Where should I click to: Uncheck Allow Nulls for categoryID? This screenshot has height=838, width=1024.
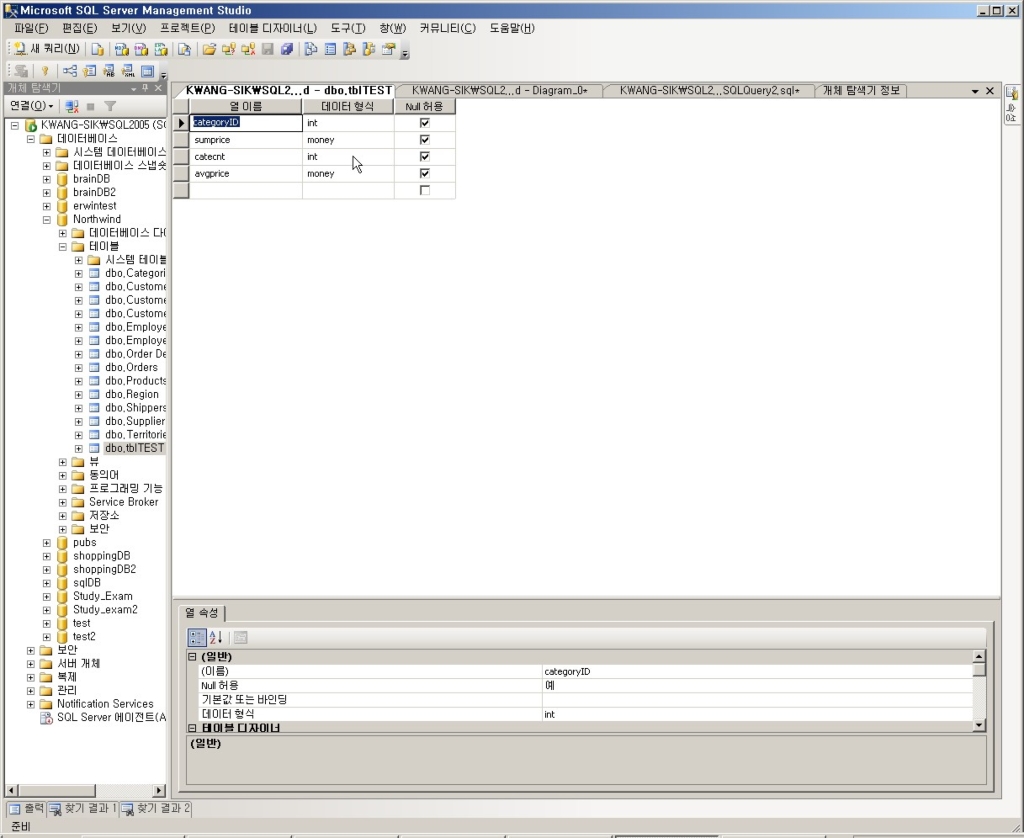click(x=424, y=123)
